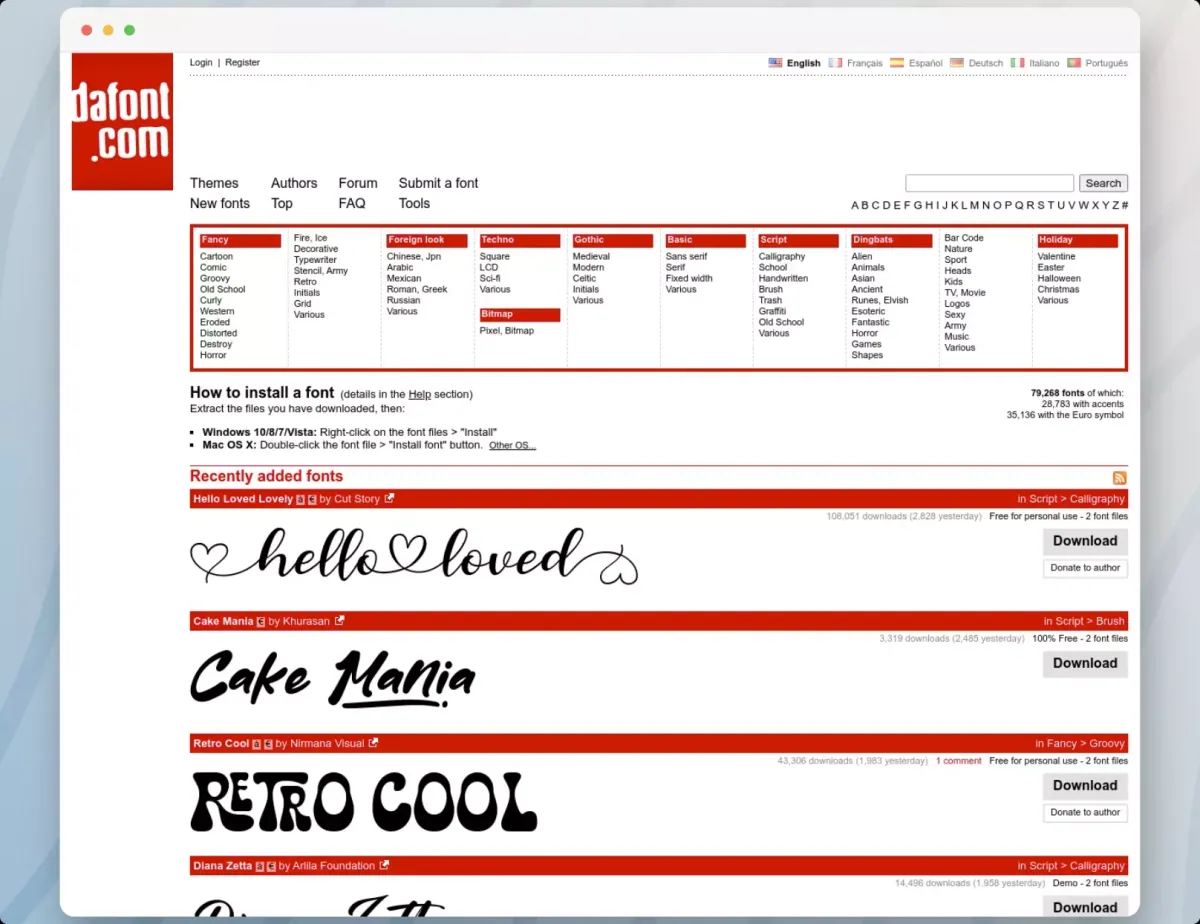Click accents icon beside Retro Cool
This screenshot has width=1200, height=924.
tap(256, 744)
